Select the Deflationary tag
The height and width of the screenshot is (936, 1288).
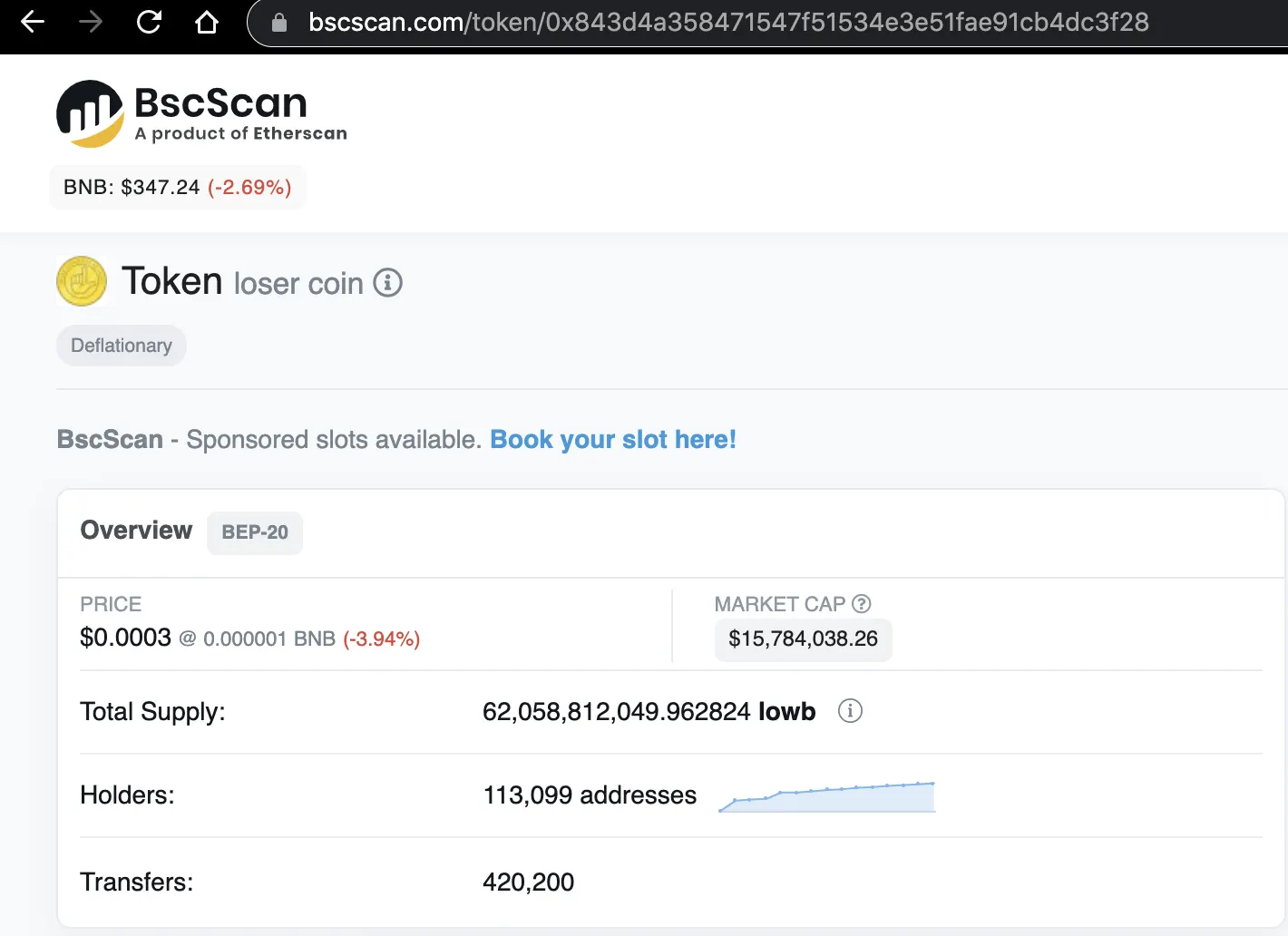pos(122,346)
